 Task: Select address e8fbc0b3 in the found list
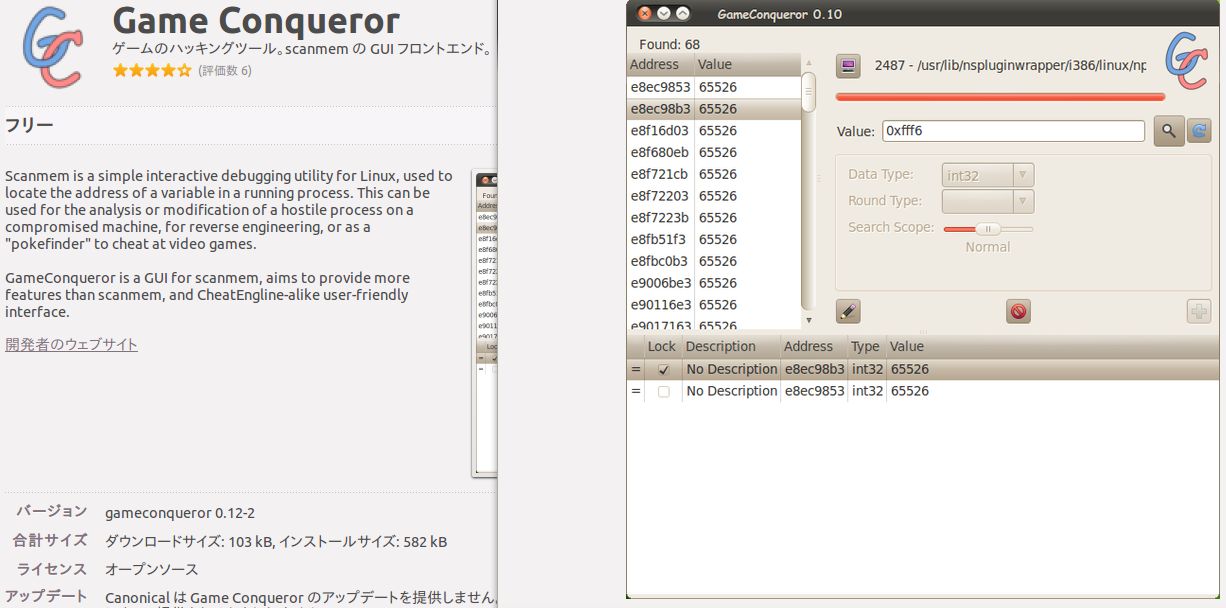660,261
